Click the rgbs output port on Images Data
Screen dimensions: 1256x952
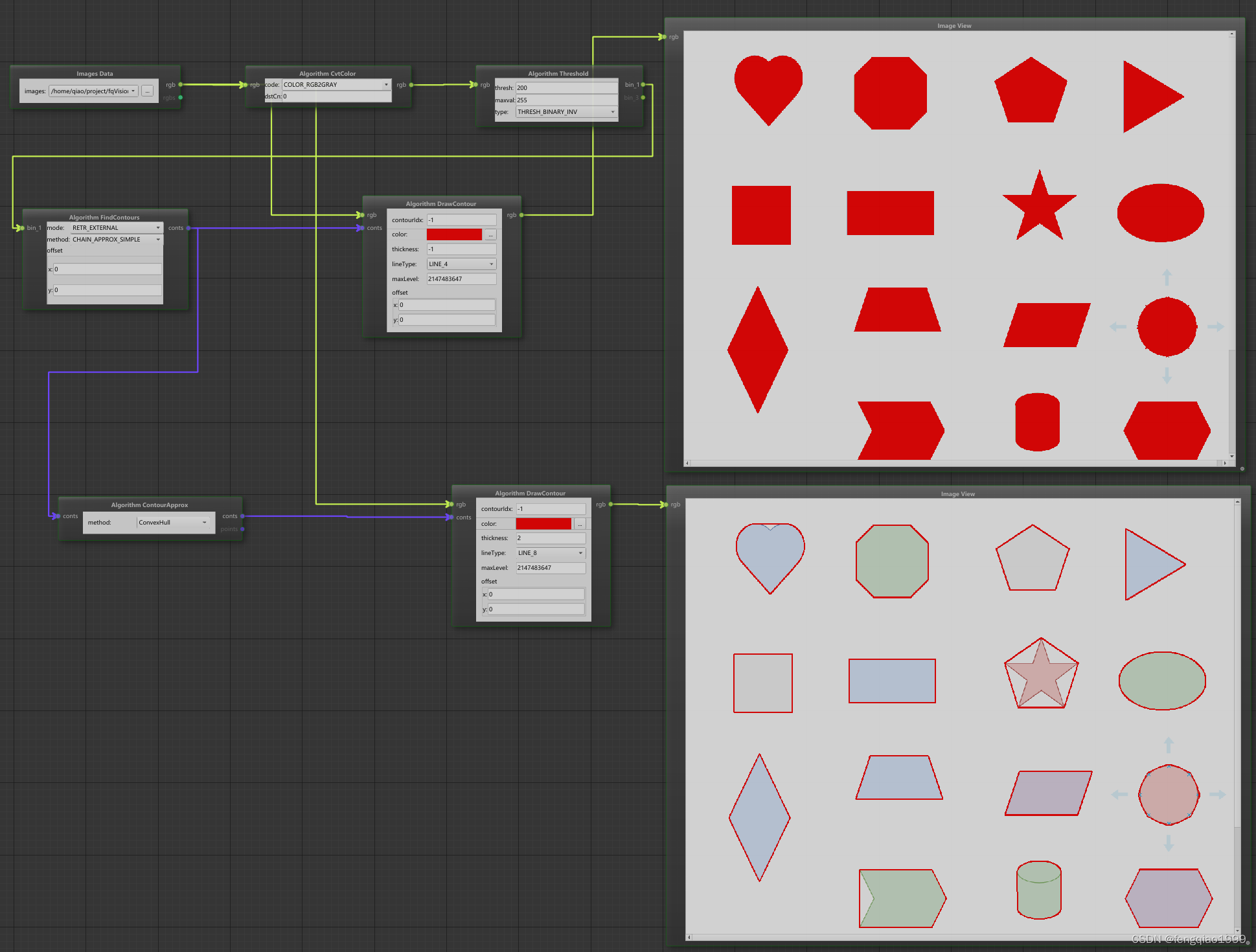180,98
